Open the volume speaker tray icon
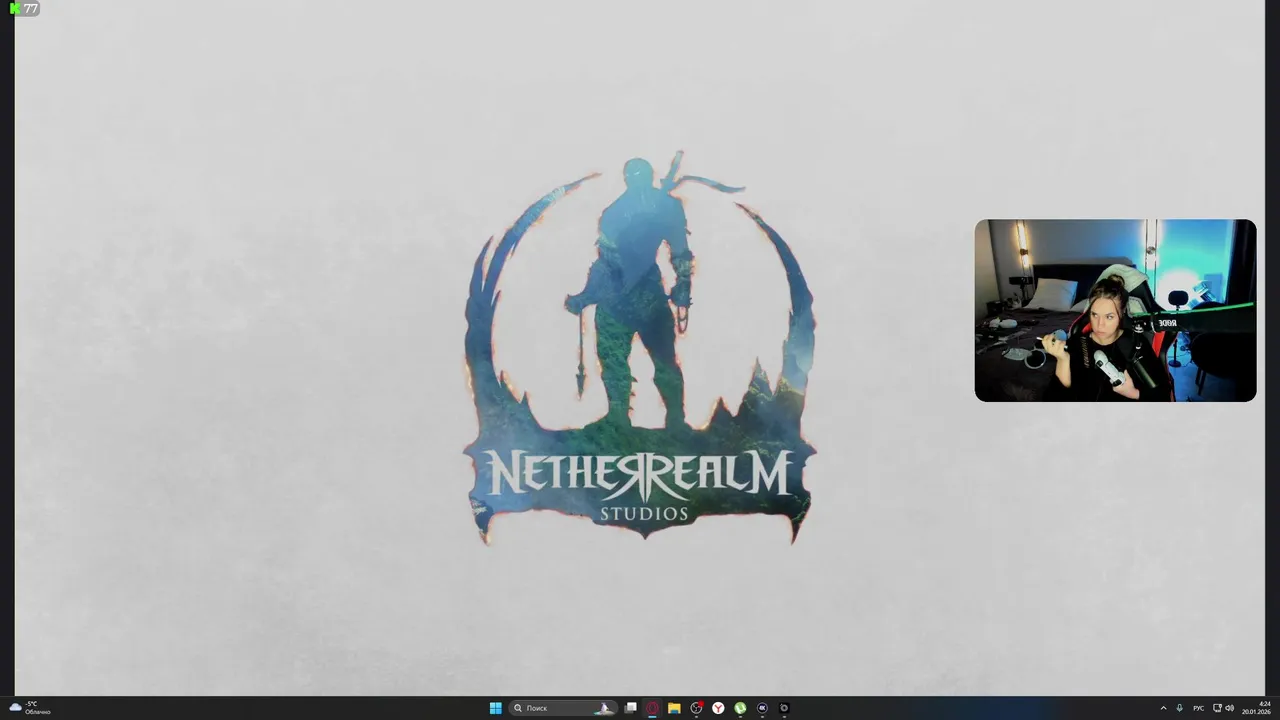Image resolution: width=1280 pixels, height=720 pixels. point(1230,708)
